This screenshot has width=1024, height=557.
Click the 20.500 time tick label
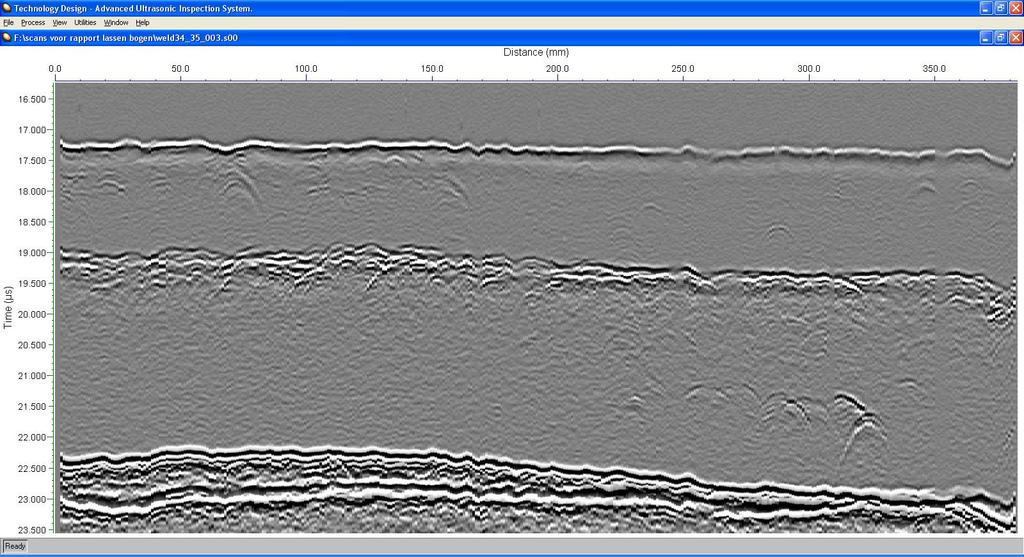coord(33,345)
